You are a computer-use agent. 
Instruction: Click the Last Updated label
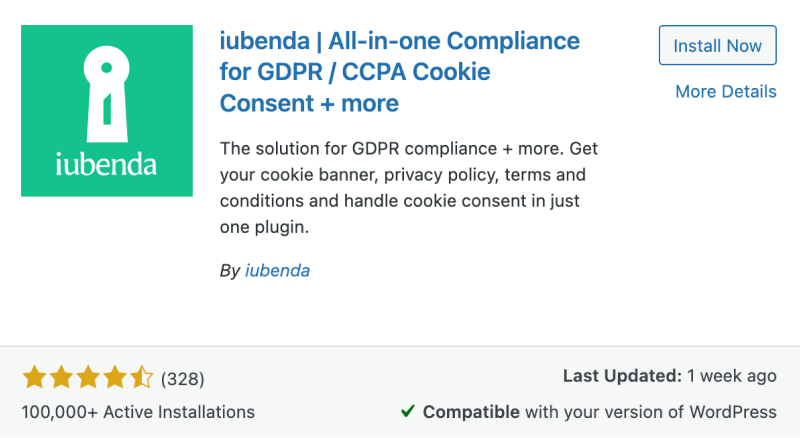point(621,377)
